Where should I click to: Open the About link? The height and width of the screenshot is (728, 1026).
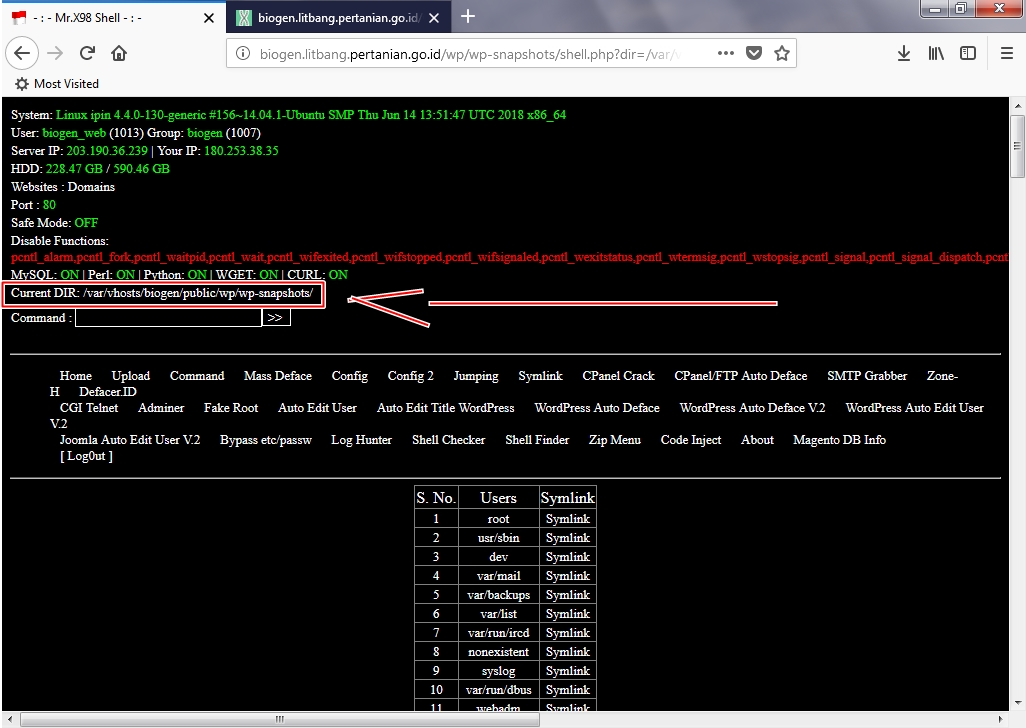tap(757, 440)
